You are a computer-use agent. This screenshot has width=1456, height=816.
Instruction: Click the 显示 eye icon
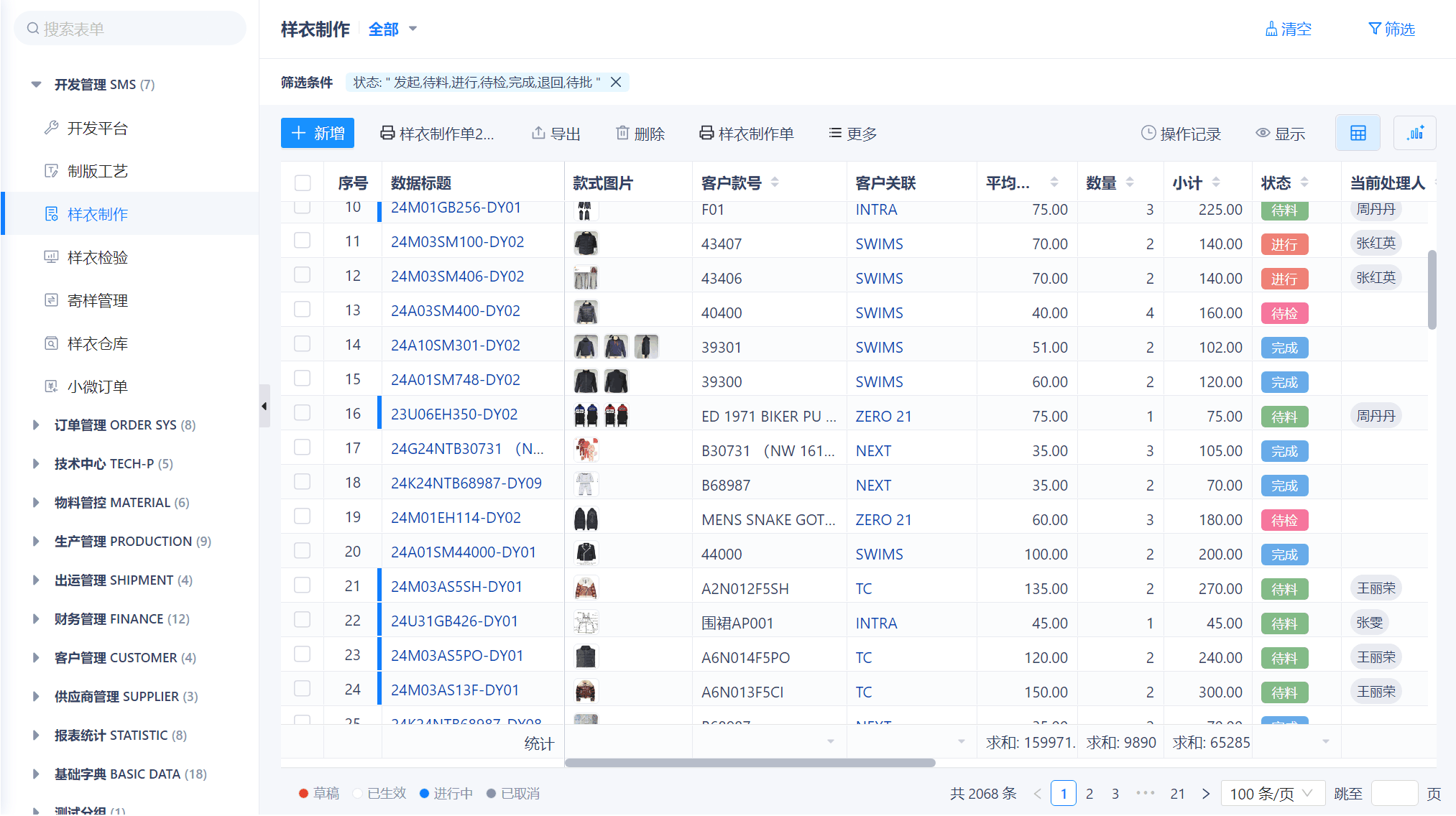click(1263, 133)
